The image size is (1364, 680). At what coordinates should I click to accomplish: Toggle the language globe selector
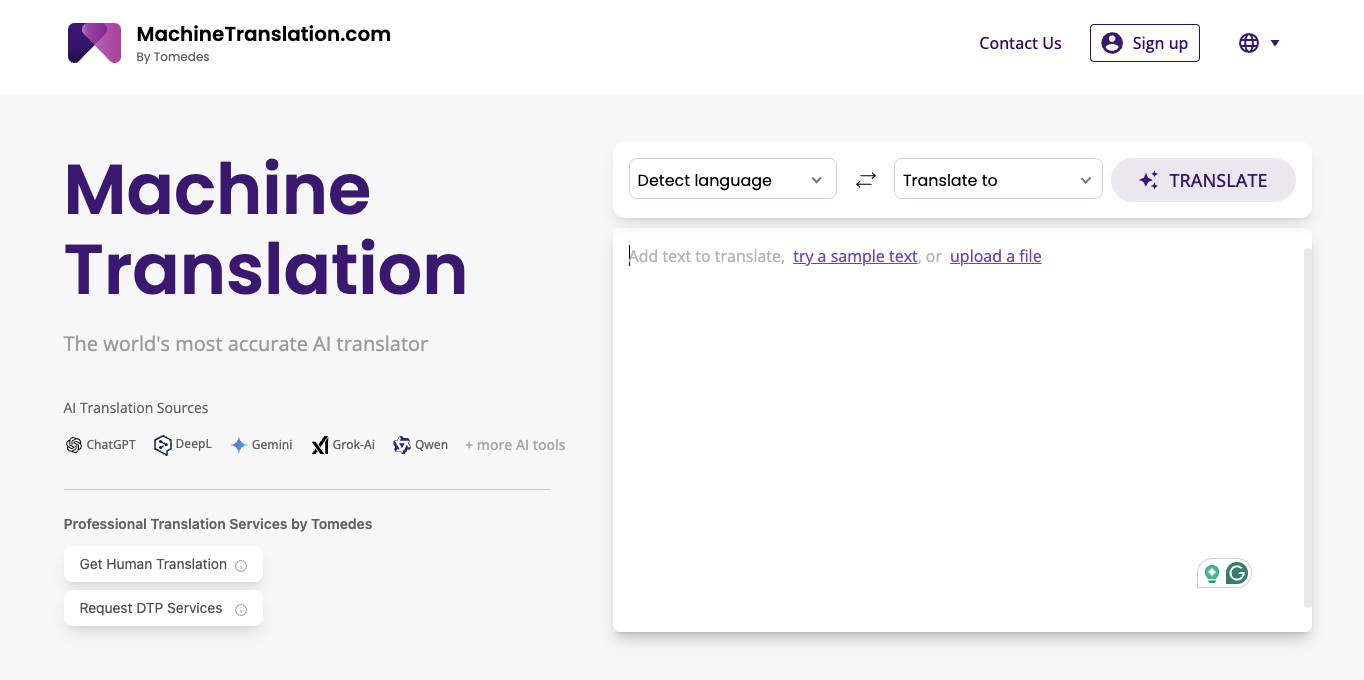[x=1247, y=43]
